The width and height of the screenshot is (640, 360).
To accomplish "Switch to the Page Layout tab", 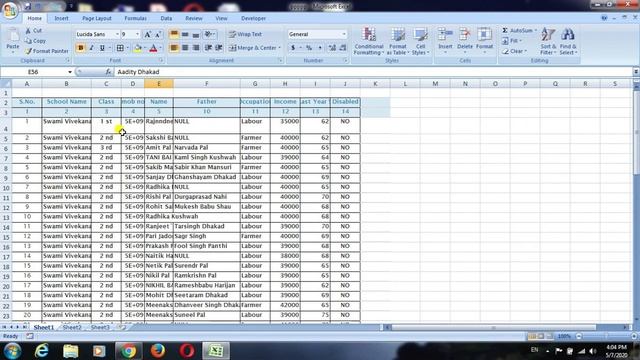I will [97, 18].
